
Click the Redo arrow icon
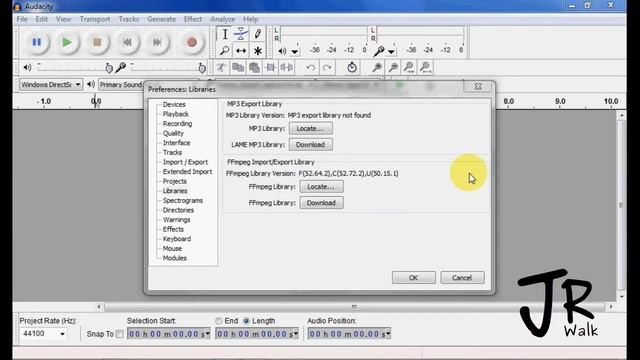coord(327,67)
